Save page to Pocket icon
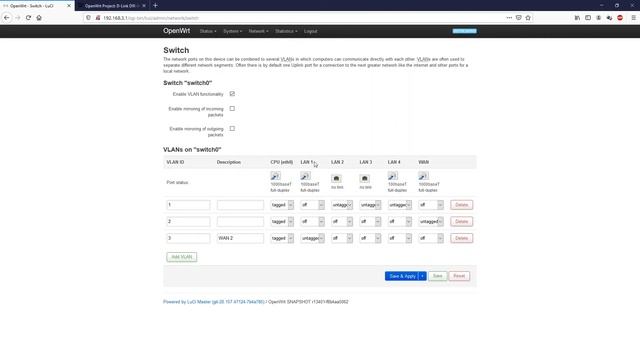The width and height of the screenshot is (640, 360). tap(518, 18)
